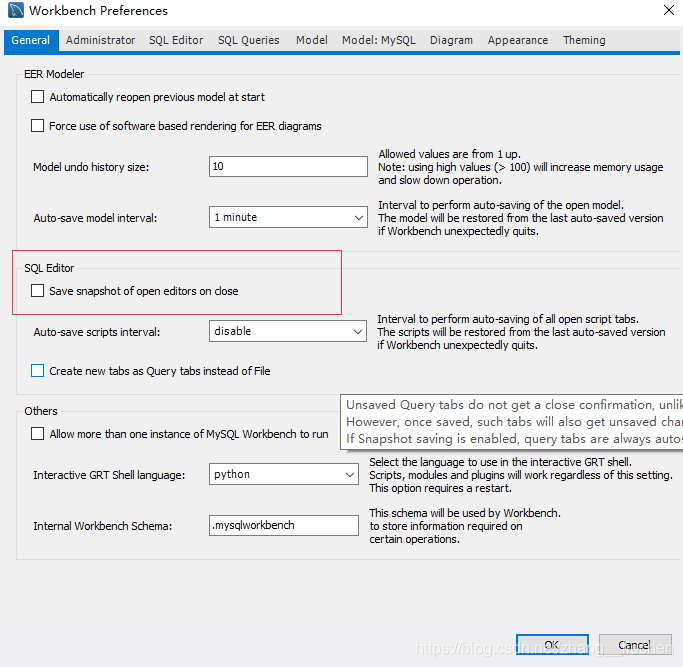Go to the Diagram tab
This screenshot has width=683, height=667.
click(x=451, y=40)
